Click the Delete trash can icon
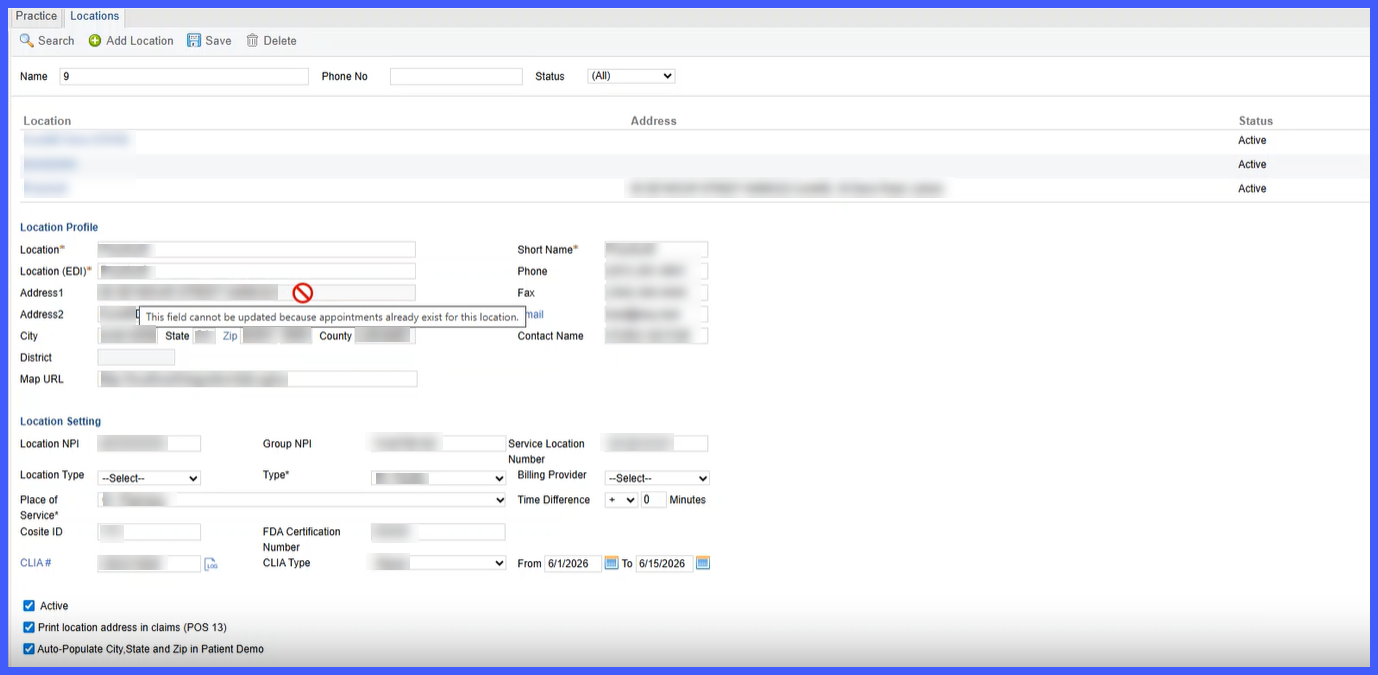This screenshot has height=675, width=1378. click(252, 41)
